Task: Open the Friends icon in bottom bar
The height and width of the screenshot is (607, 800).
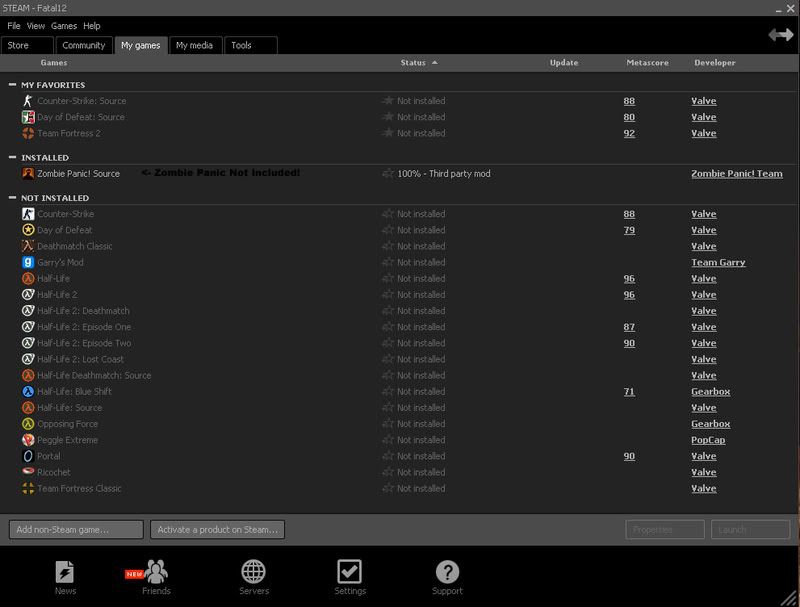Action: click(156, 572)
